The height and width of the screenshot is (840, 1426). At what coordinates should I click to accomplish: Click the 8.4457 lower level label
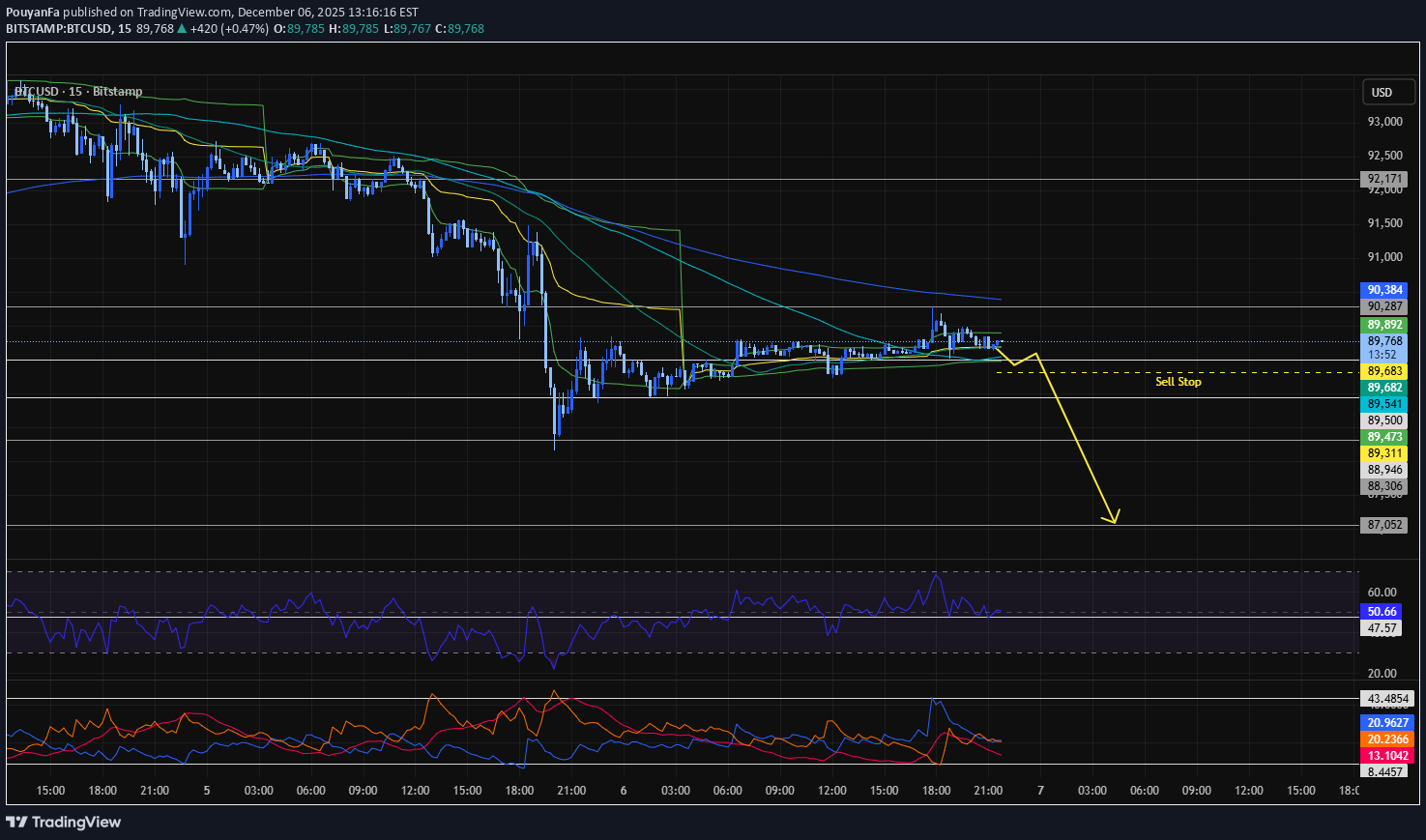1387,771
